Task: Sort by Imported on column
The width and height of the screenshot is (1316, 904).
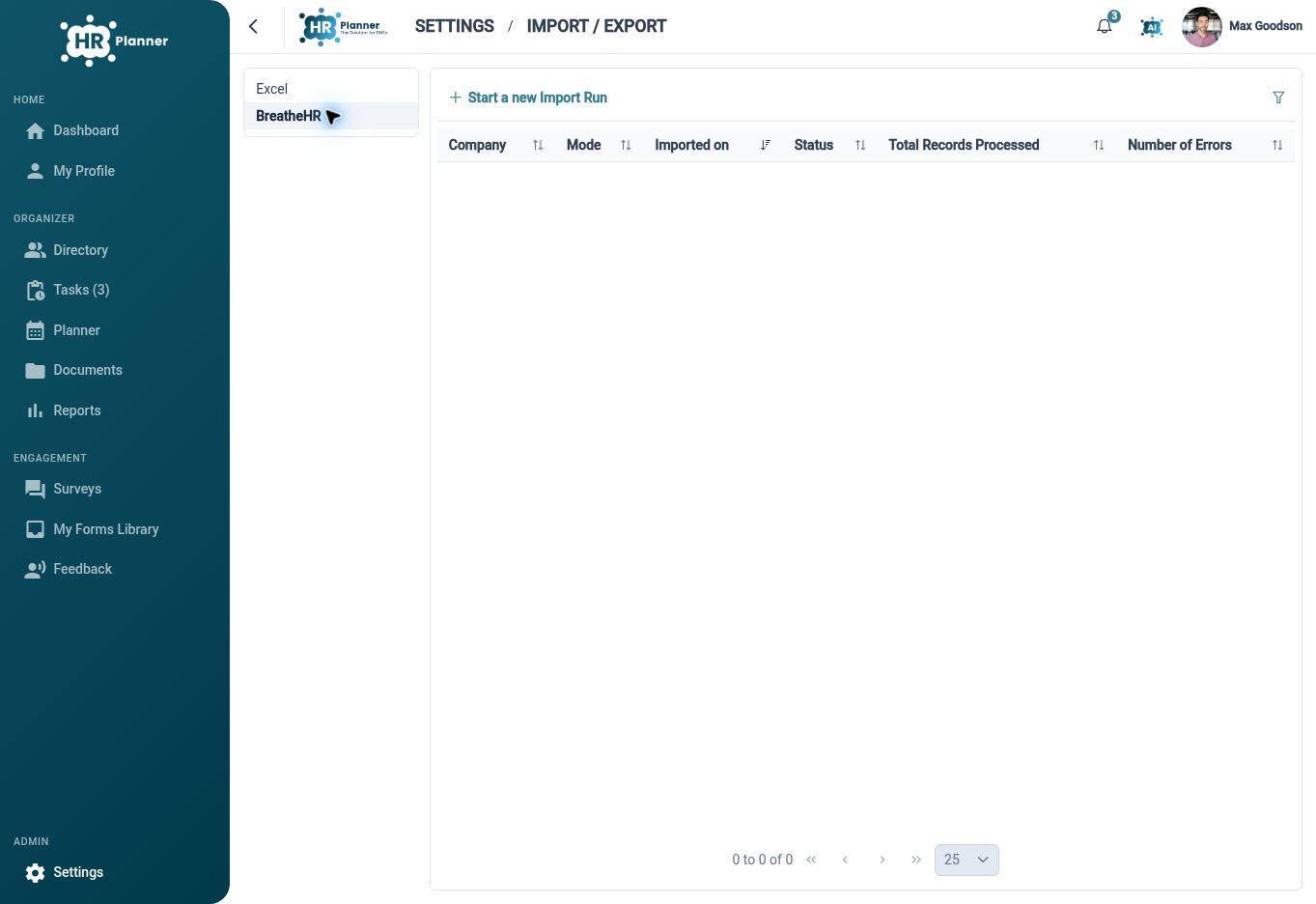Action: [765, 145]
